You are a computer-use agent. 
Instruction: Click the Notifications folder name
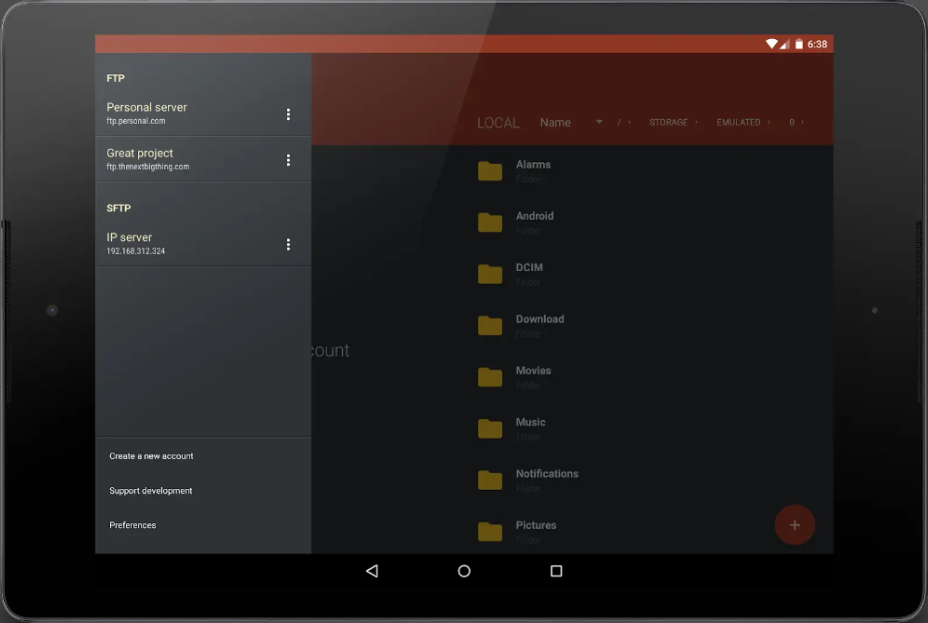pyautogui.click(x=547, y=473)
